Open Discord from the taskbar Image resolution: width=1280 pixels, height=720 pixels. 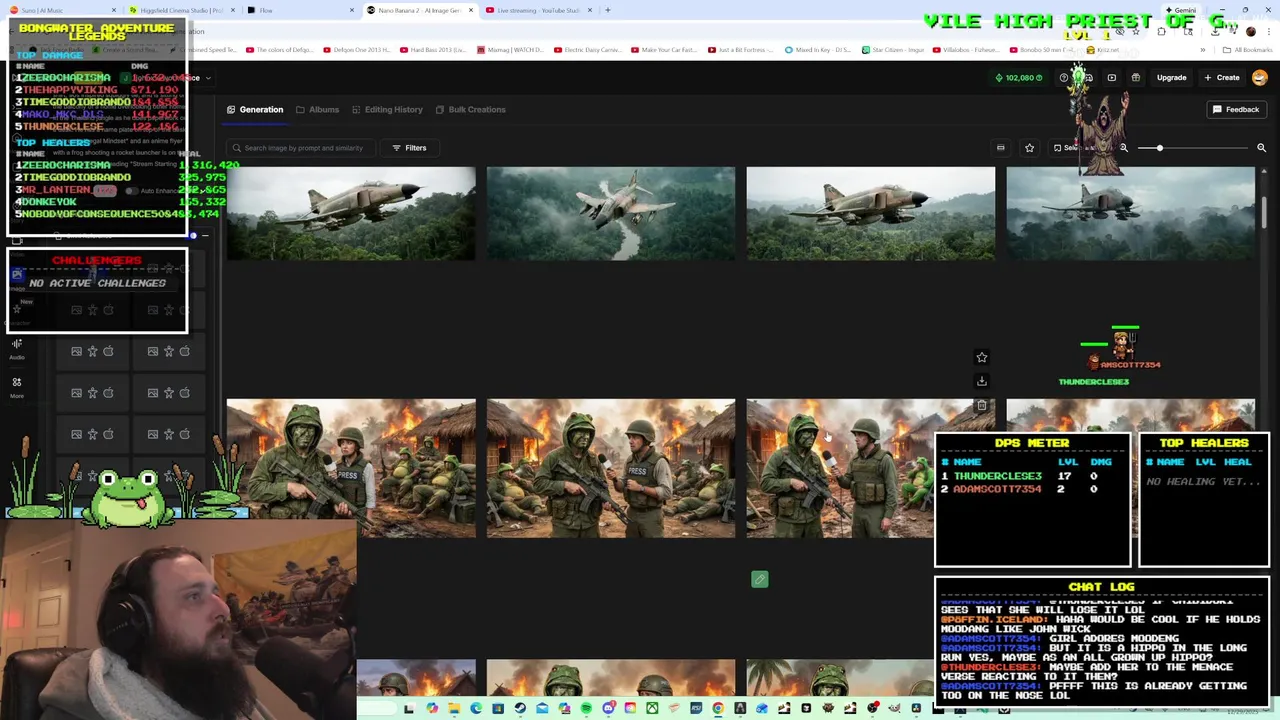click(x=608, y=708)
